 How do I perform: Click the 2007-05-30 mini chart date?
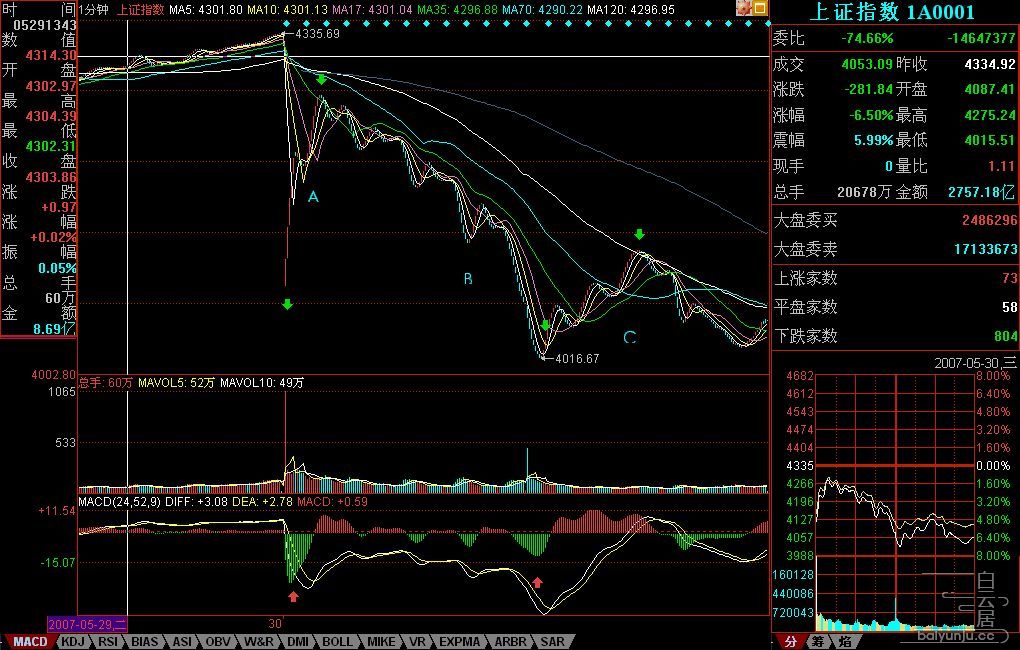pyautogui.click(x=975, y=363)
